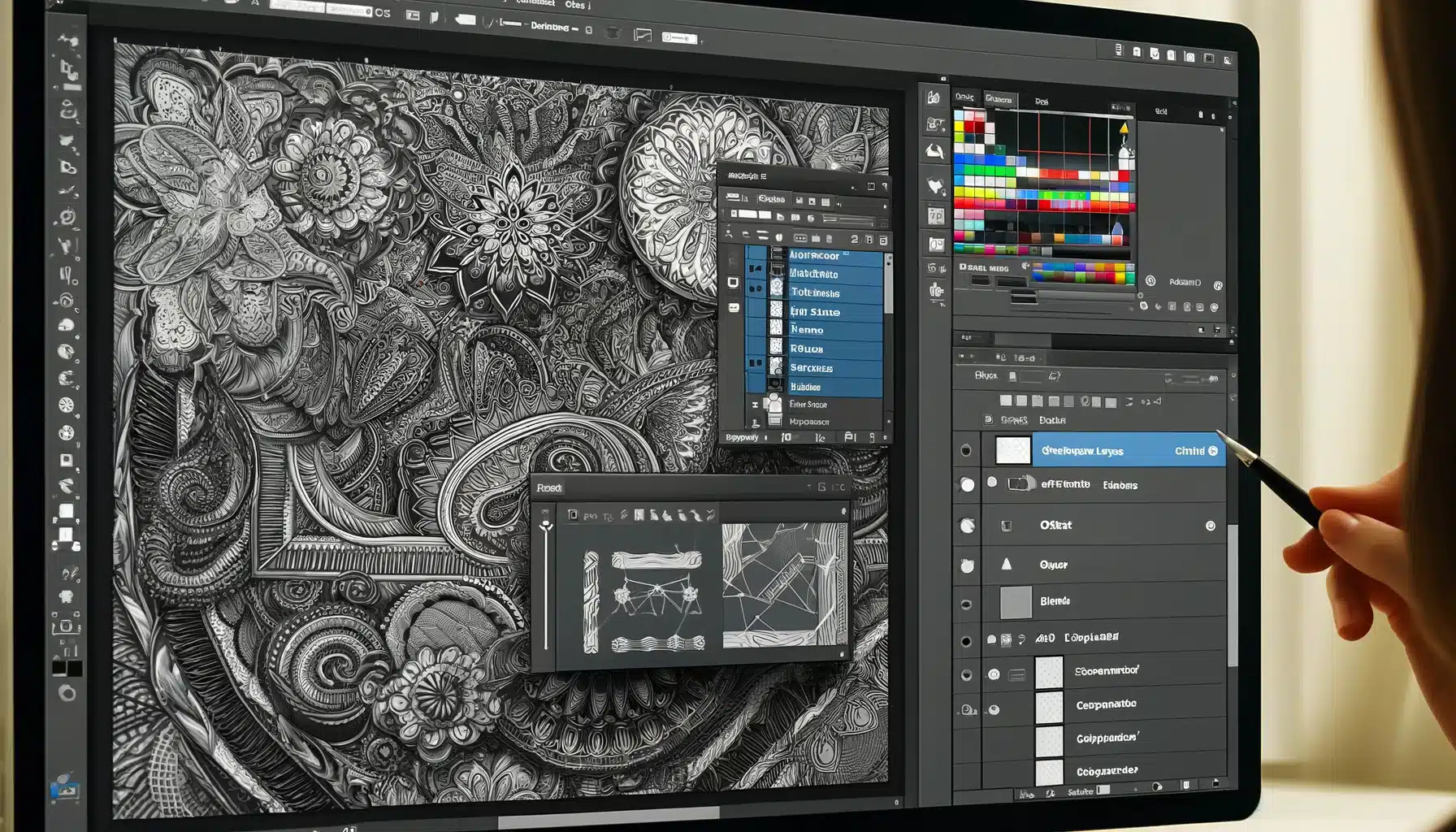Click the '2' indicator in the floating panel toolbar
This screenshot has width=1456, height=832.
tap(854, 240)
